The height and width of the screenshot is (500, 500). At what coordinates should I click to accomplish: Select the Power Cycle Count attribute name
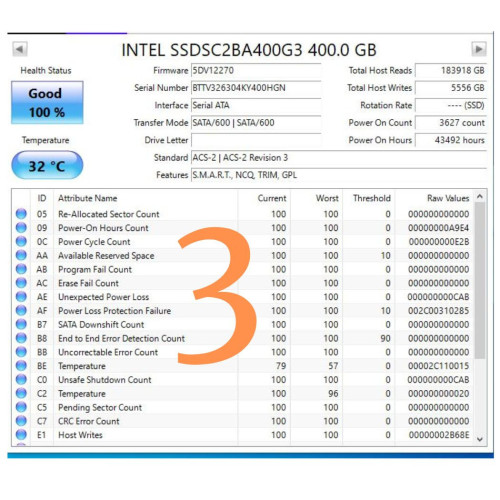click(94, 242)
